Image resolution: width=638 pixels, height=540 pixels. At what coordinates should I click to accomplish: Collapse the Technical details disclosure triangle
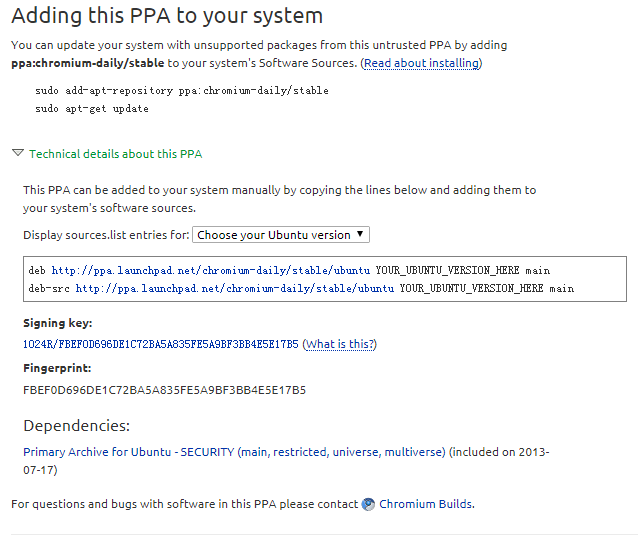point(18,154)
